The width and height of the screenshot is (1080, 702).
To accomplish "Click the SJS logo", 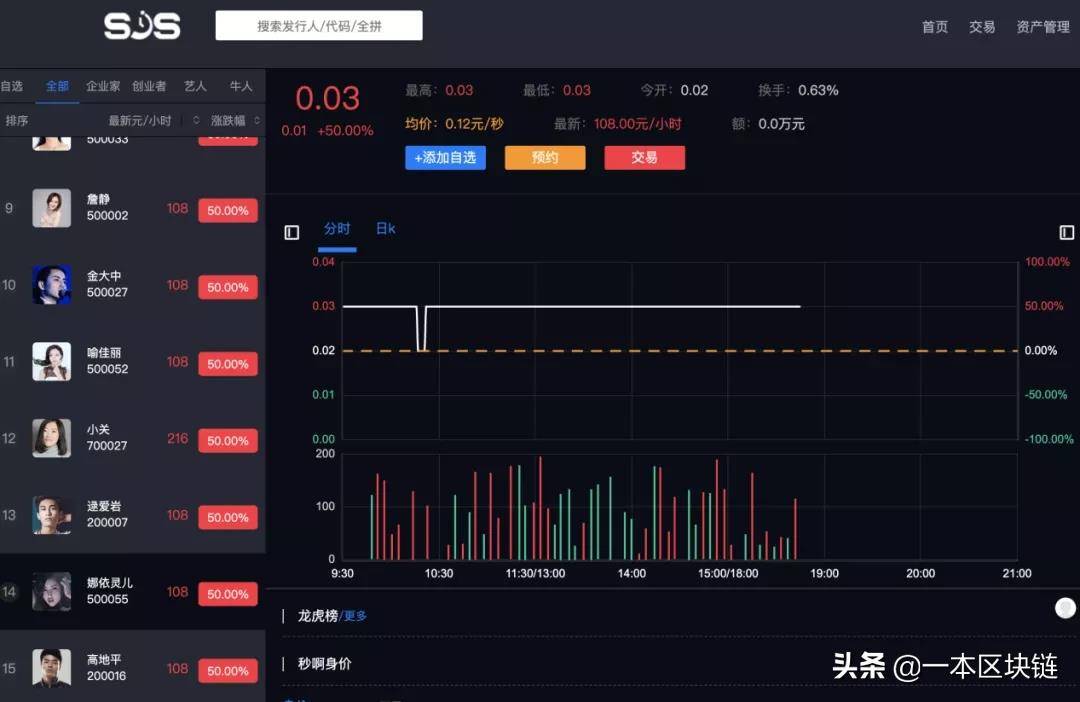I will point(142,26).
